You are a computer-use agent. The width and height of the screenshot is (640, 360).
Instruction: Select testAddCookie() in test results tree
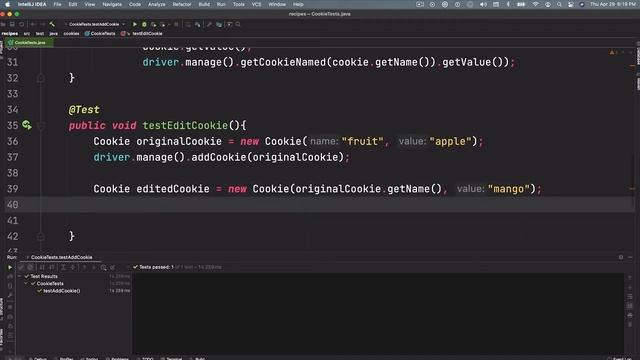pyautogui.click(x=62, y=291)
